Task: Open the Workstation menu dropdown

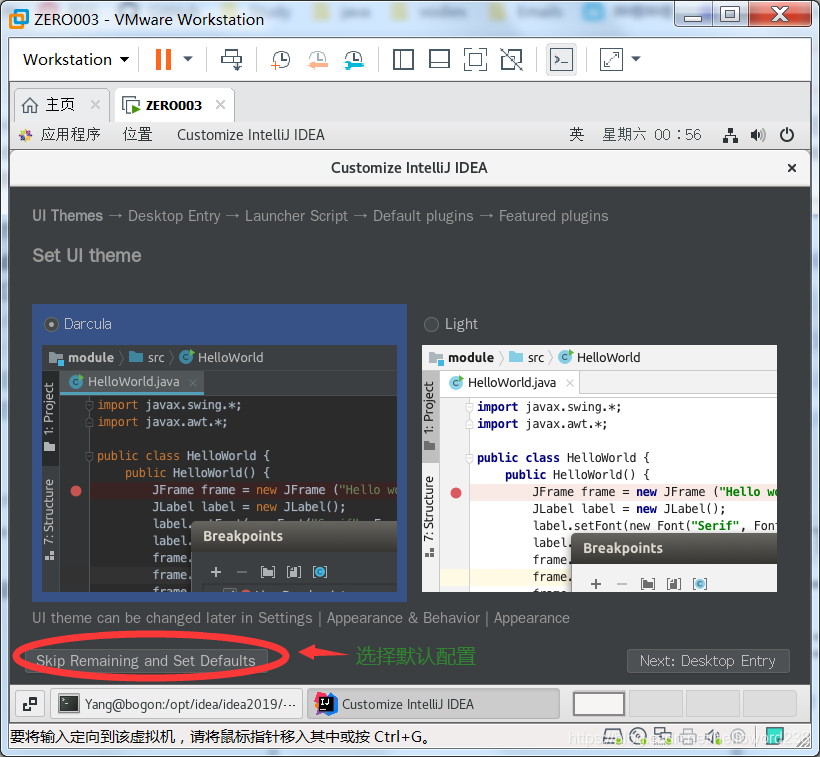Action: (76, 59)
